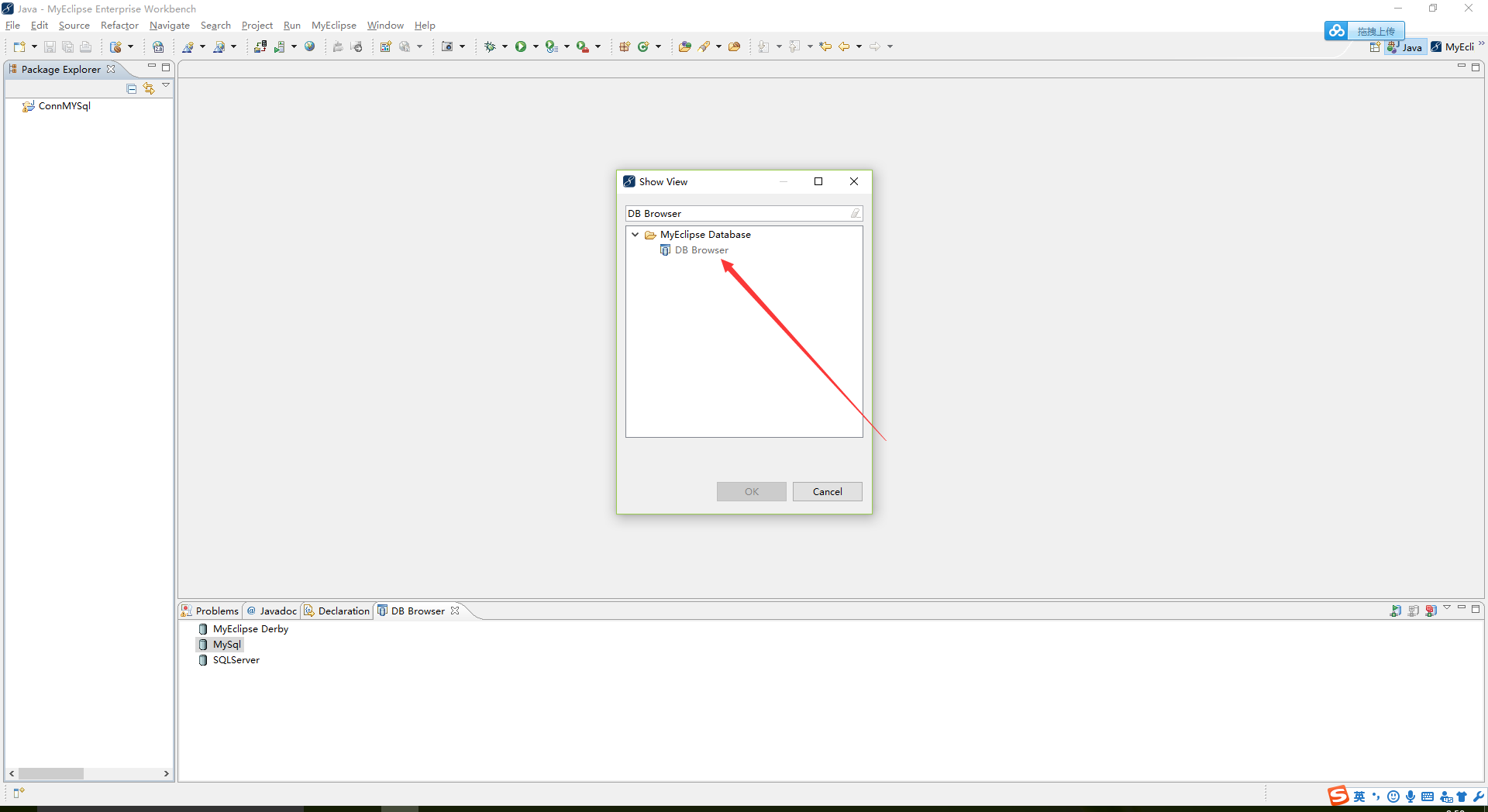This screenshot has height=812, width=1488.
Task: Click the Sogou input method S icon
Action: point(1338,796)
